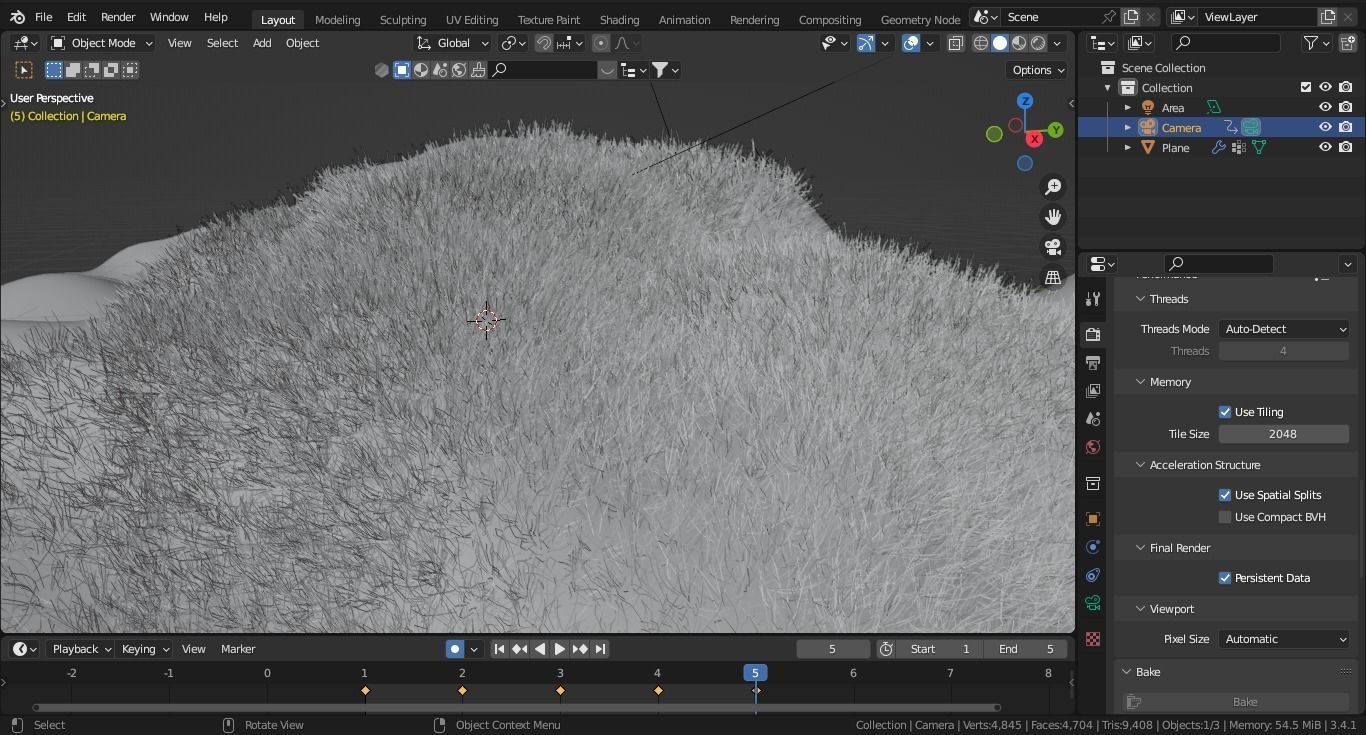Viewport: 1366px width, 735px height.
Task: Open the camera Object Data properties tab
Action: click(x=1092, y=603)
